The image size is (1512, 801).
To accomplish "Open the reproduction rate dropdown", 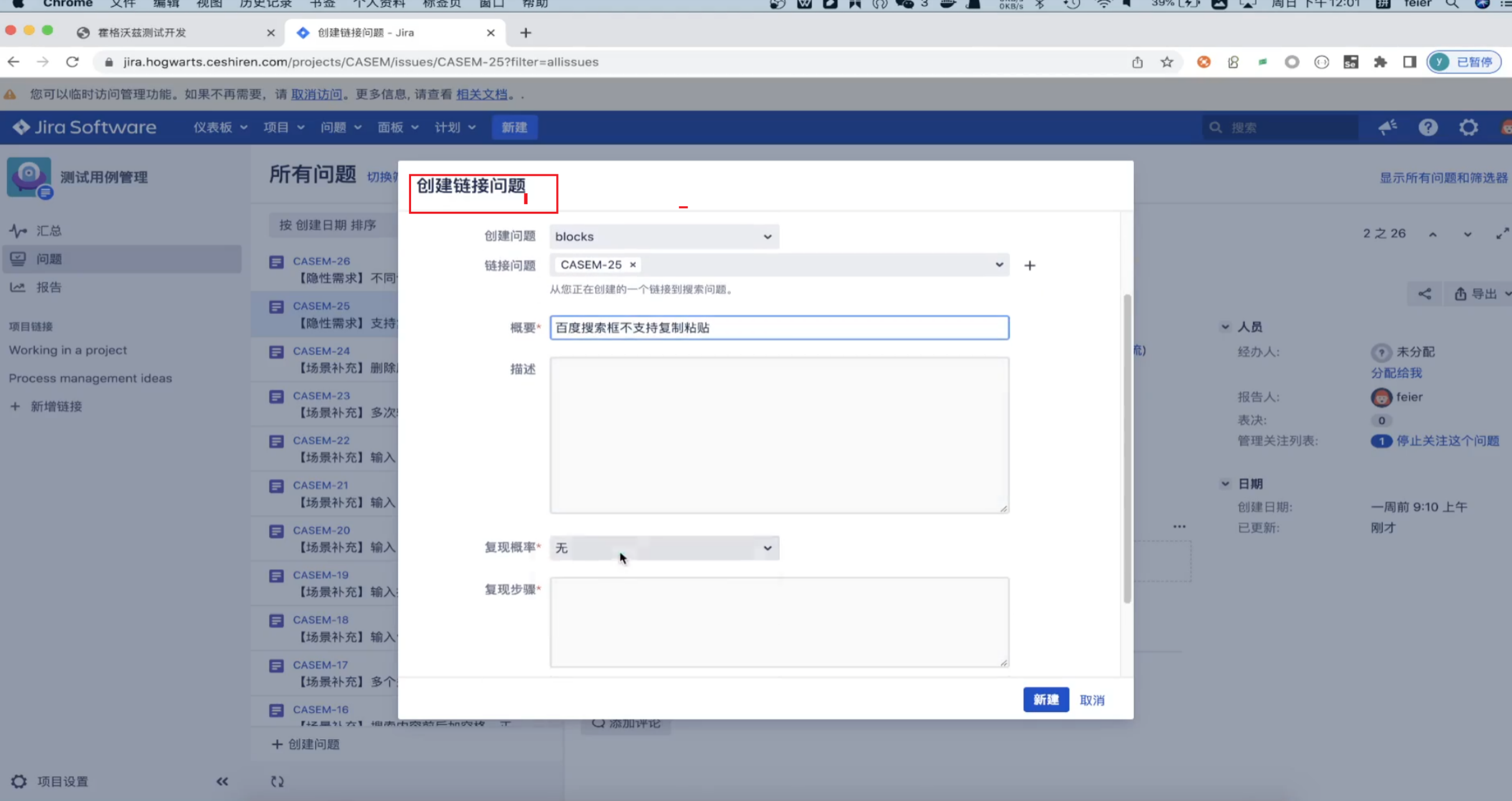I will click(x=664, y=548).
